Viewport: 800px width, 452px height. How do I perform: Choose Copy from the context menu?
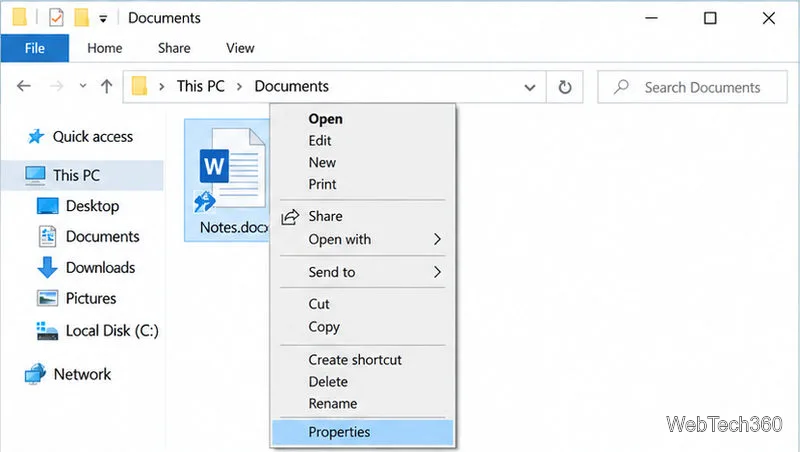point(324,327)
